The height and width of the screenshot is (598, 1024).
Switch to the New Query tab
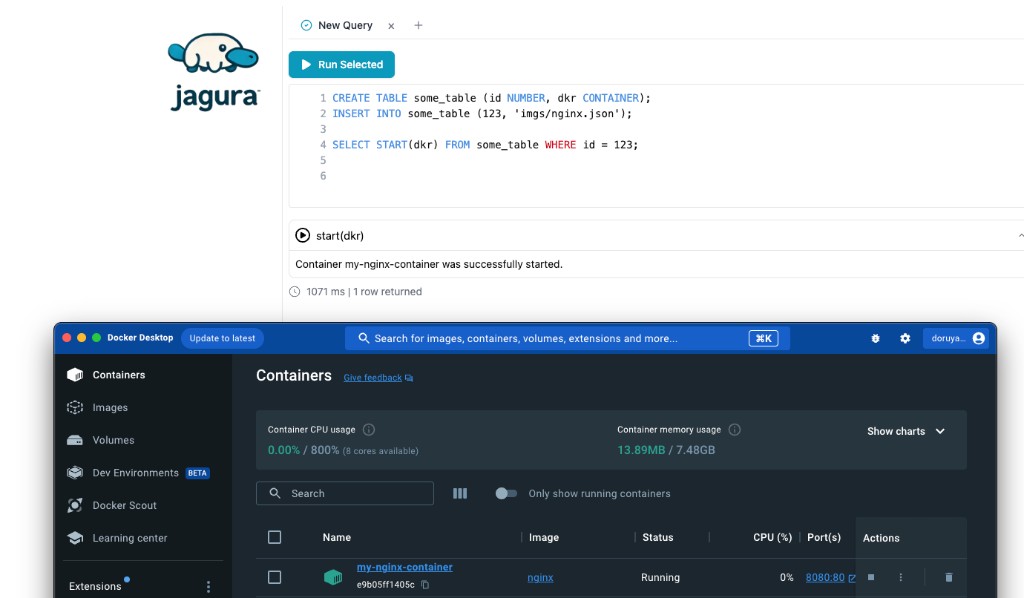point(337,25)
